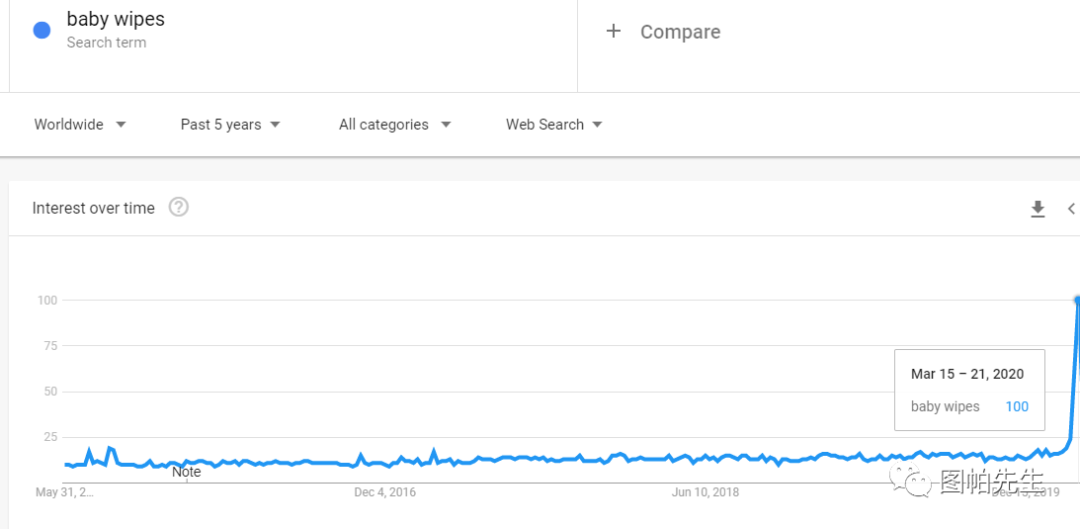Image resolution: width=1080 pixels, height=529 pixels.
Task: Click the Compare add-term text
Action: coord(680,32)
